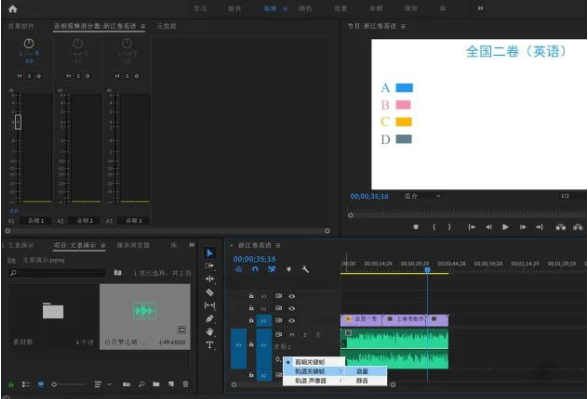Create new search bin in project panel
The width and height of the screenshot is (588, 399).
point(117,273)
